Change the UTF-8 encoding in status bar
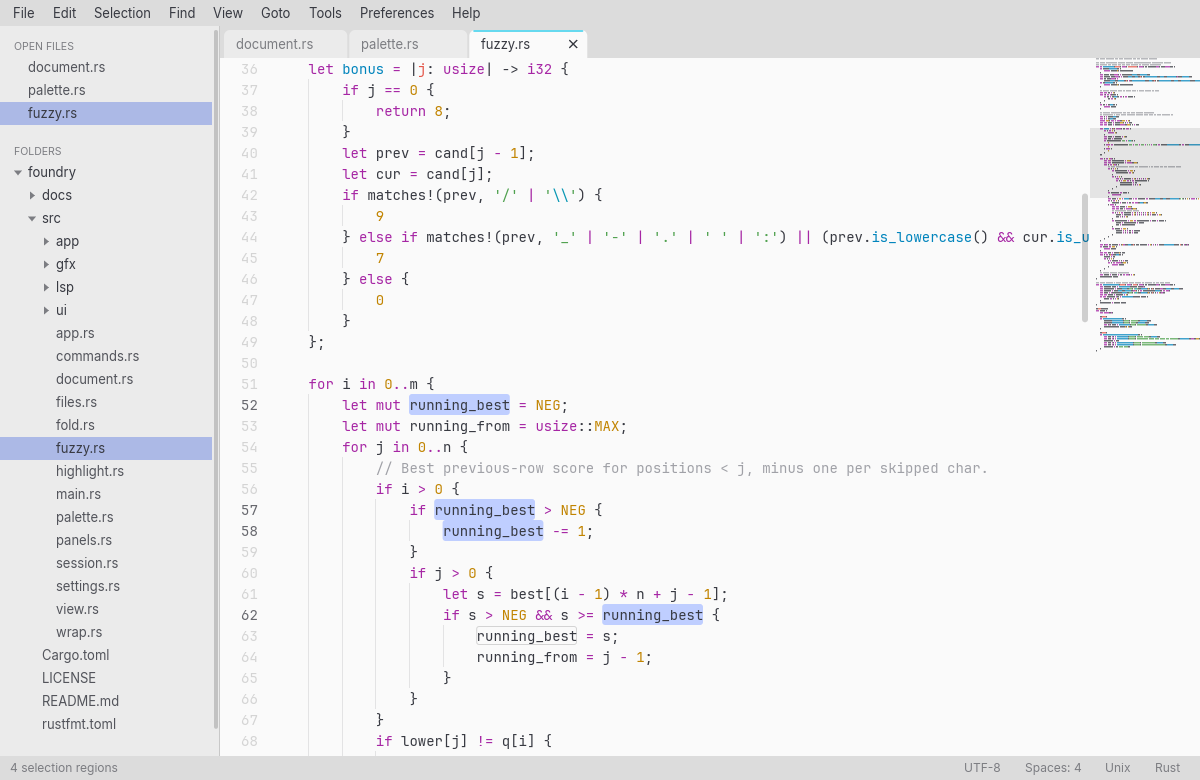 [982, 768]
